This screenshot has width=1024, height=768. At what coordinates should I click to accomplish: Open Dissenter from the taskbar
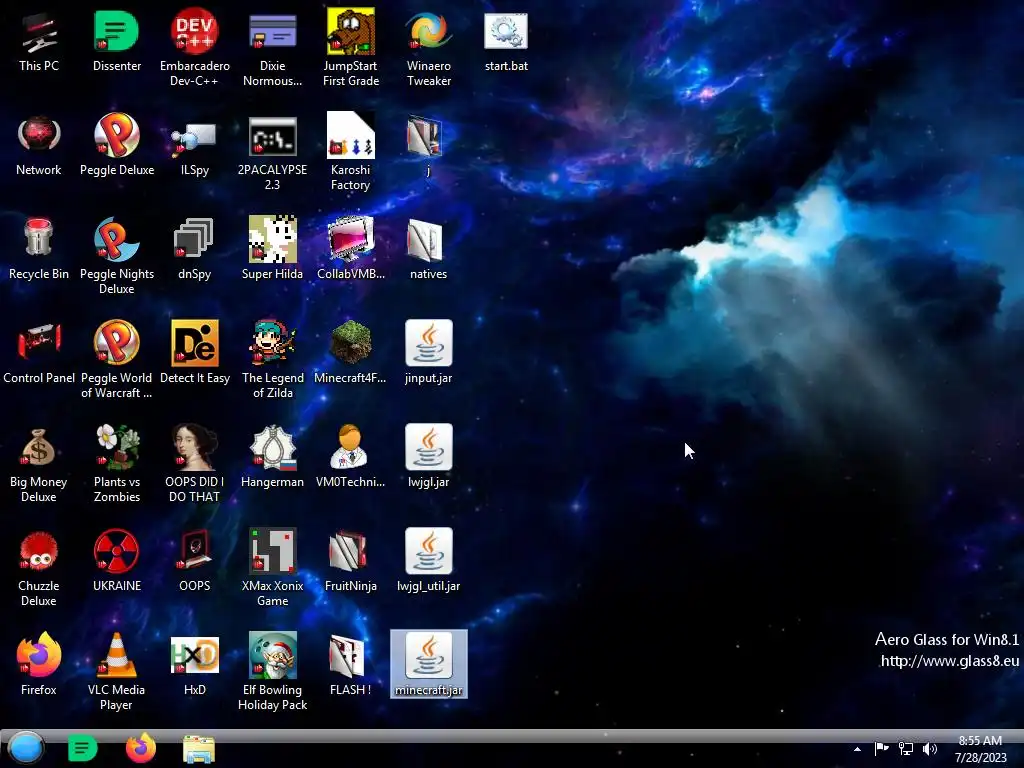pos(82,748)
